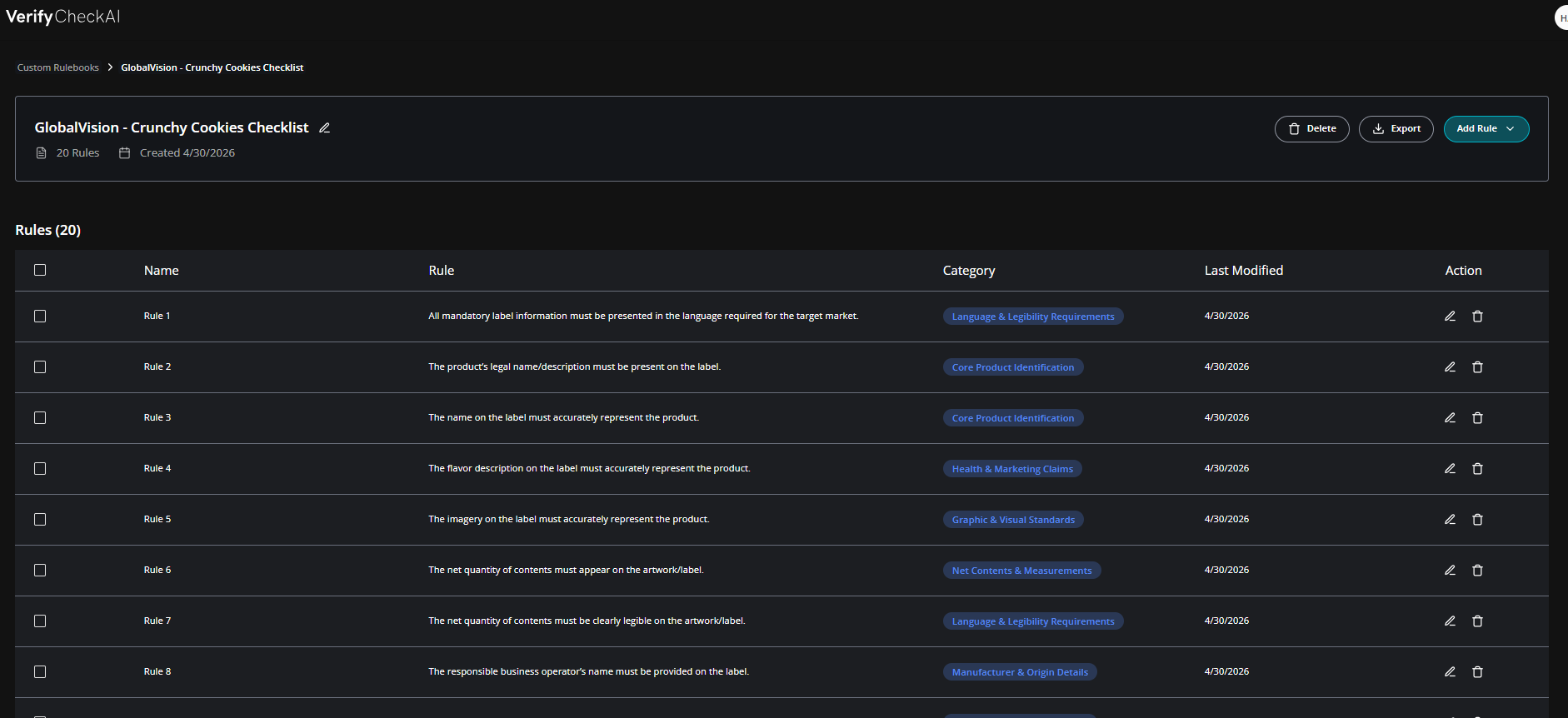Click Rule 1's Language & Legibility Requirements tag
Viewport: 1568px width, 718px height.
coord(1033,317)
